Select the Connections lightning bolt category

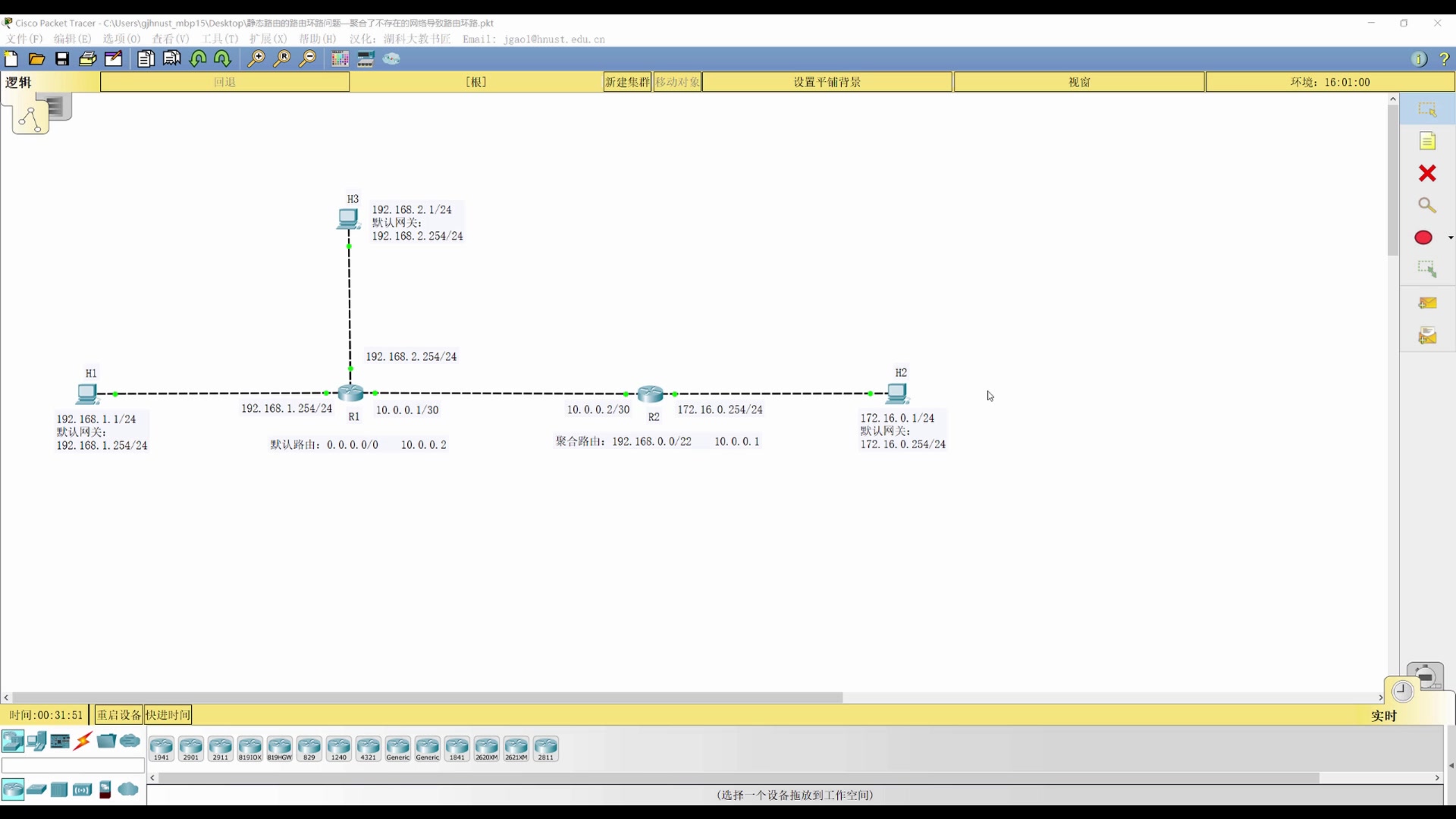[x=83, y=741]
